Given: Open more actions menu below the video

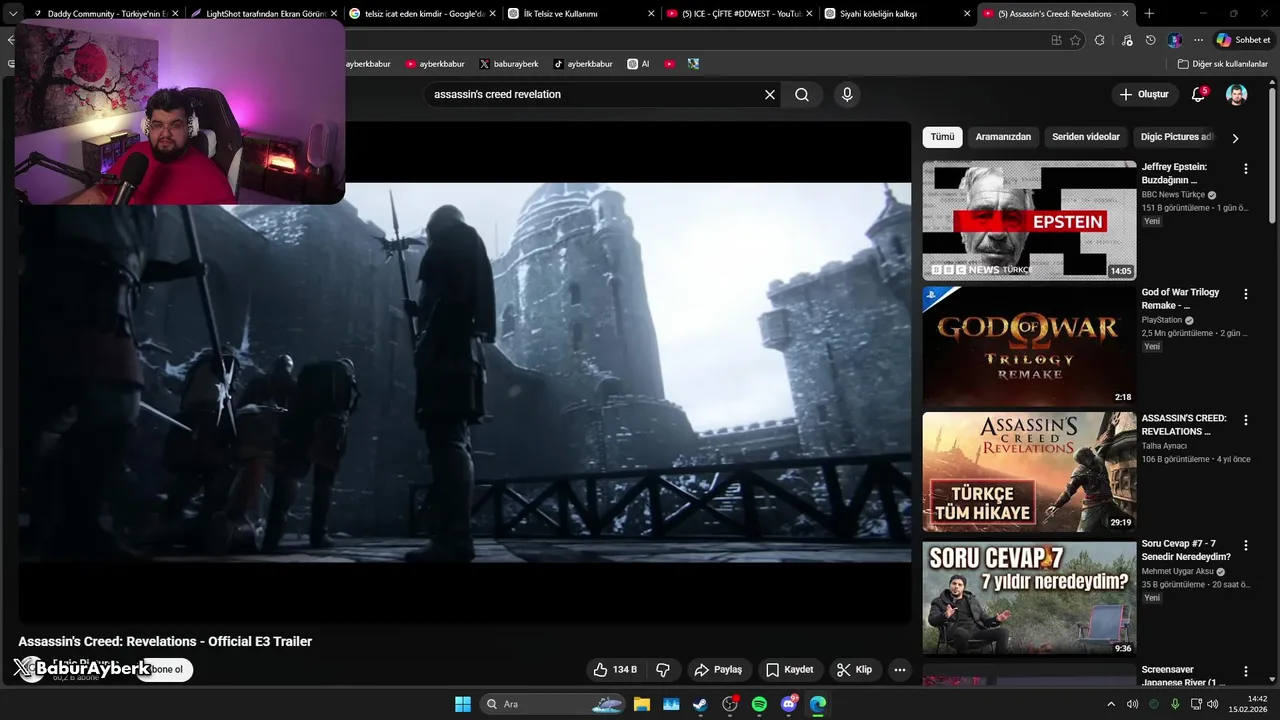Looking at the screenshot, I should [900, 670].
